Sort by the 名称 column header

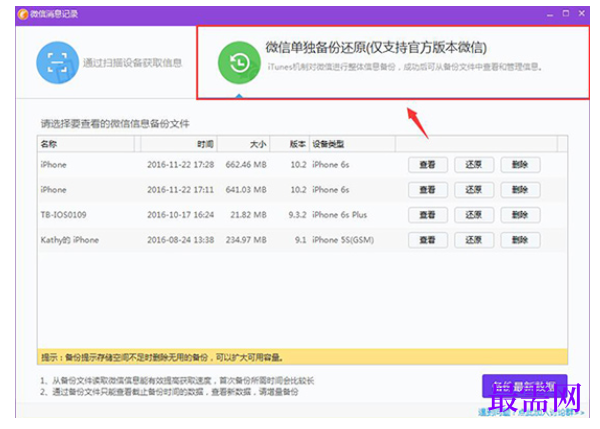pos(86,144)
